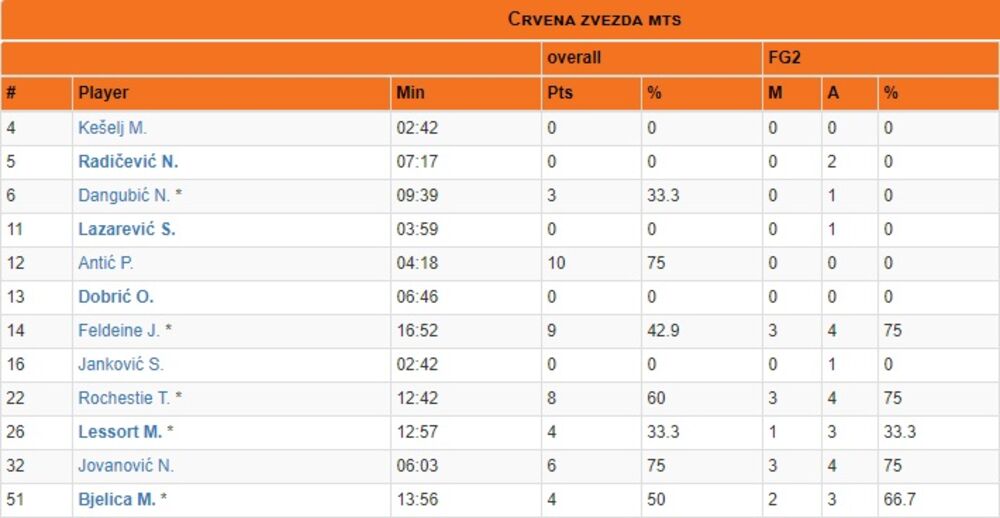Click the Crvena zvezda mts table title

[x=594, y=19]
